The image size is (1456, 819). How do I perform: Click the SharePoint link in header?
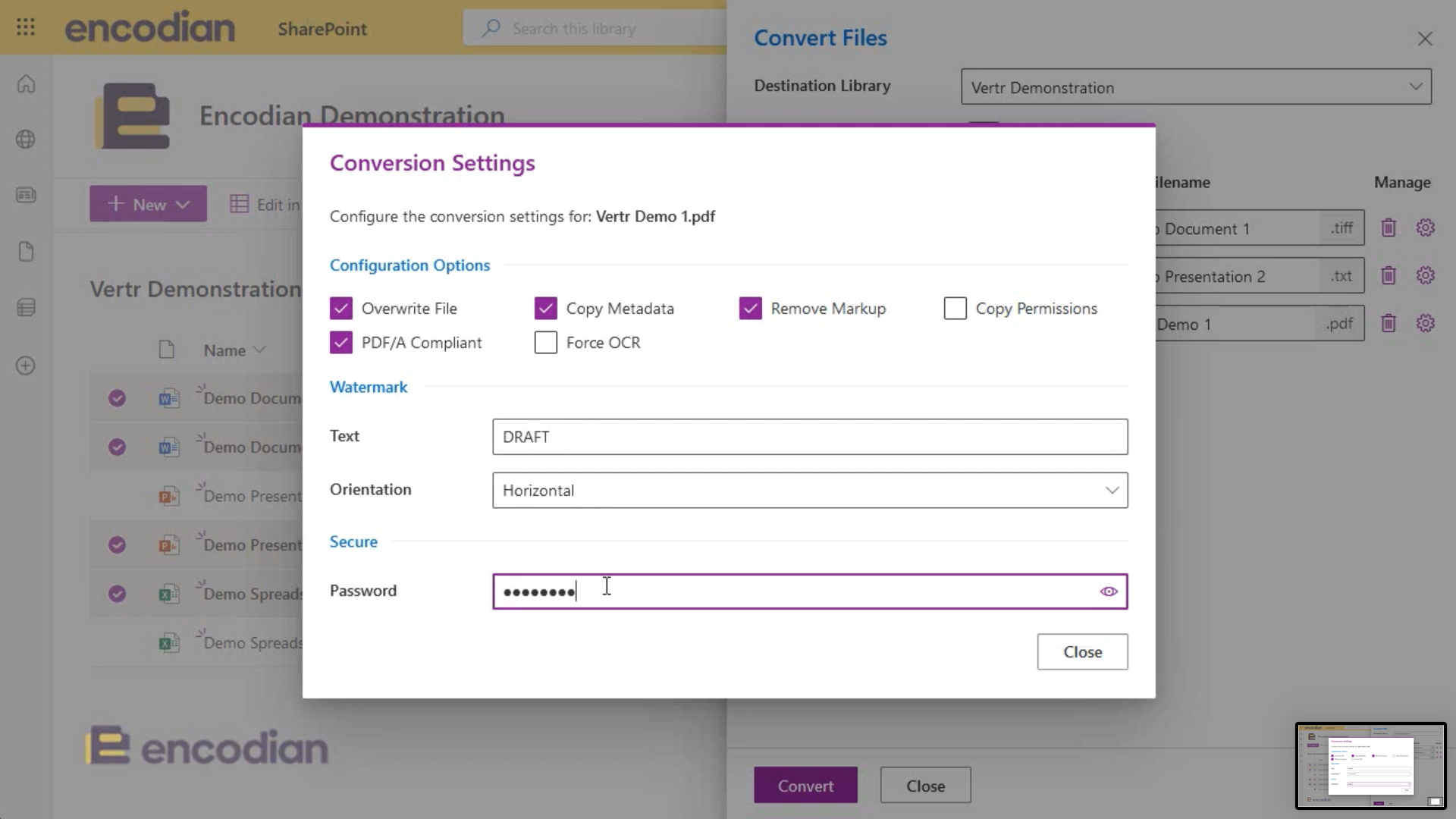(322, 29)
